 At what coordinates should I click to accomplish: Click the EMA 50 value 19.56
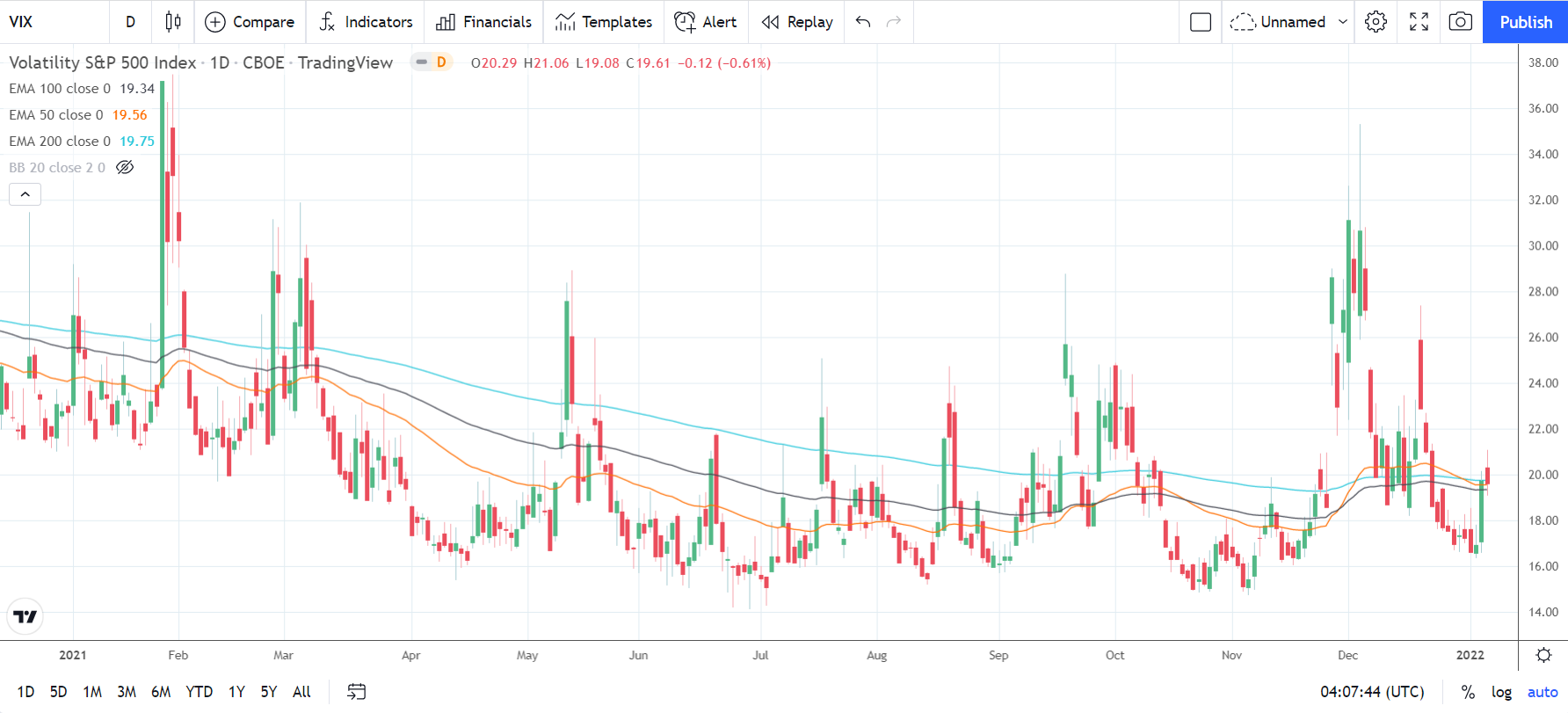(130, 114)
